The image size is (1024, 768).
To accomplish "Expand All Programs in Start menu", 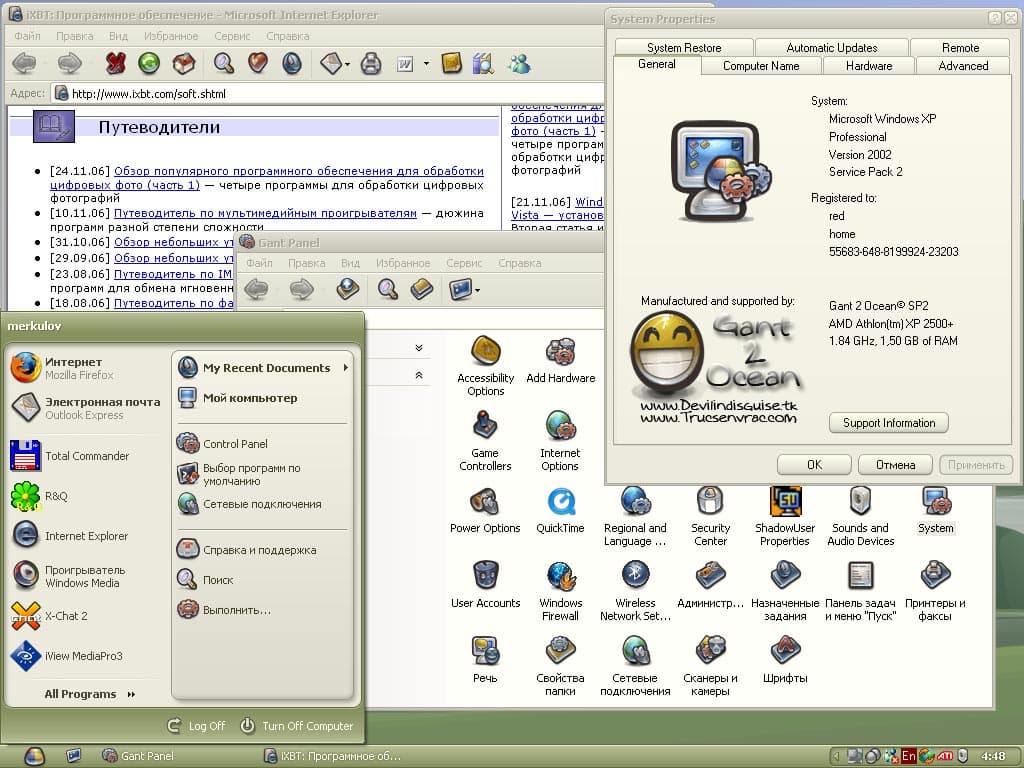I will 89,694.
